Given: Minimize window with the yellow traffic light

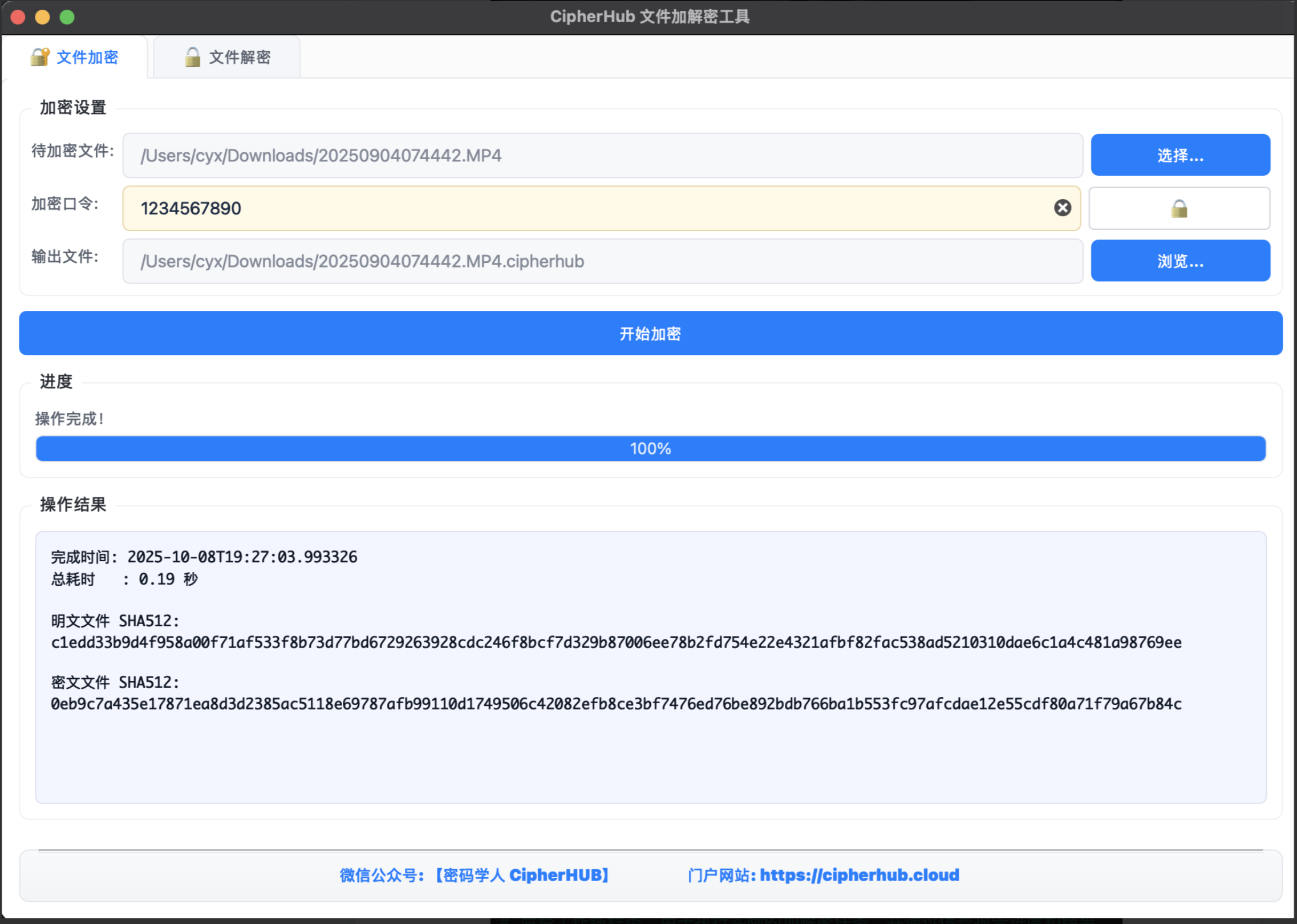Looking at the screenshot, I should (43, 17).
